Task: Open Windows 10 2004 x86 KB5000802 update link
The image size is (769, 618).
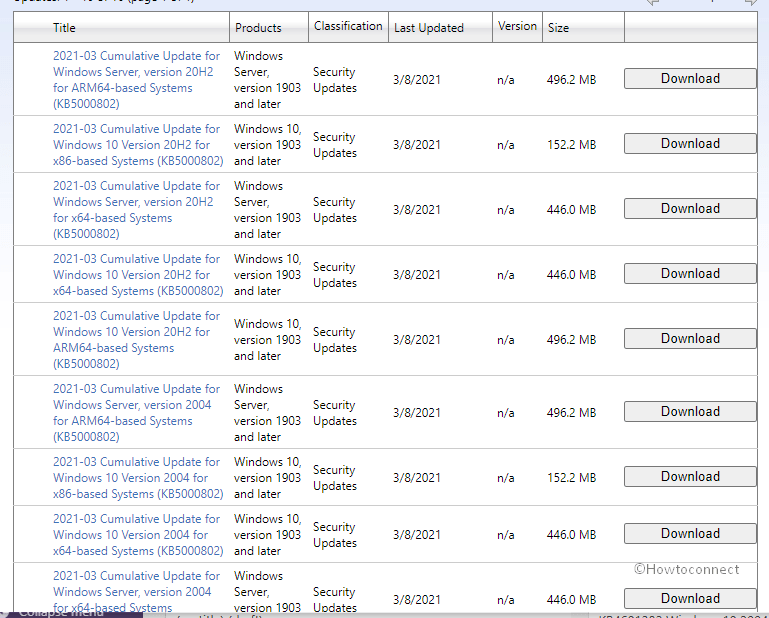Action: tap(138, 478)
